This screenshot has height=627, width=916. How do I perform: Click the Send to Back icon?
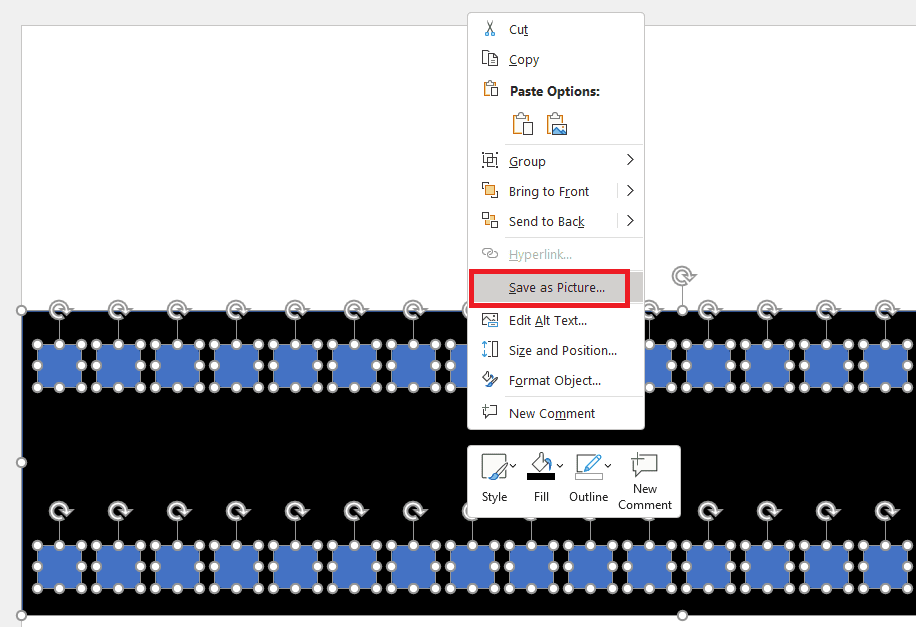(x=490, y=220)
